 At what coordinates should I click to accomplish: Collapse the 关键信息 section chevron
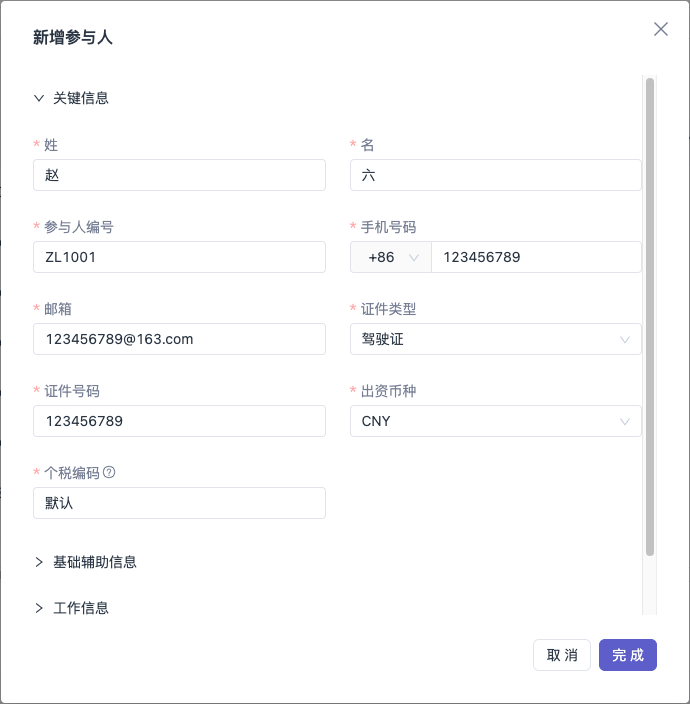(x=39, y=98)
